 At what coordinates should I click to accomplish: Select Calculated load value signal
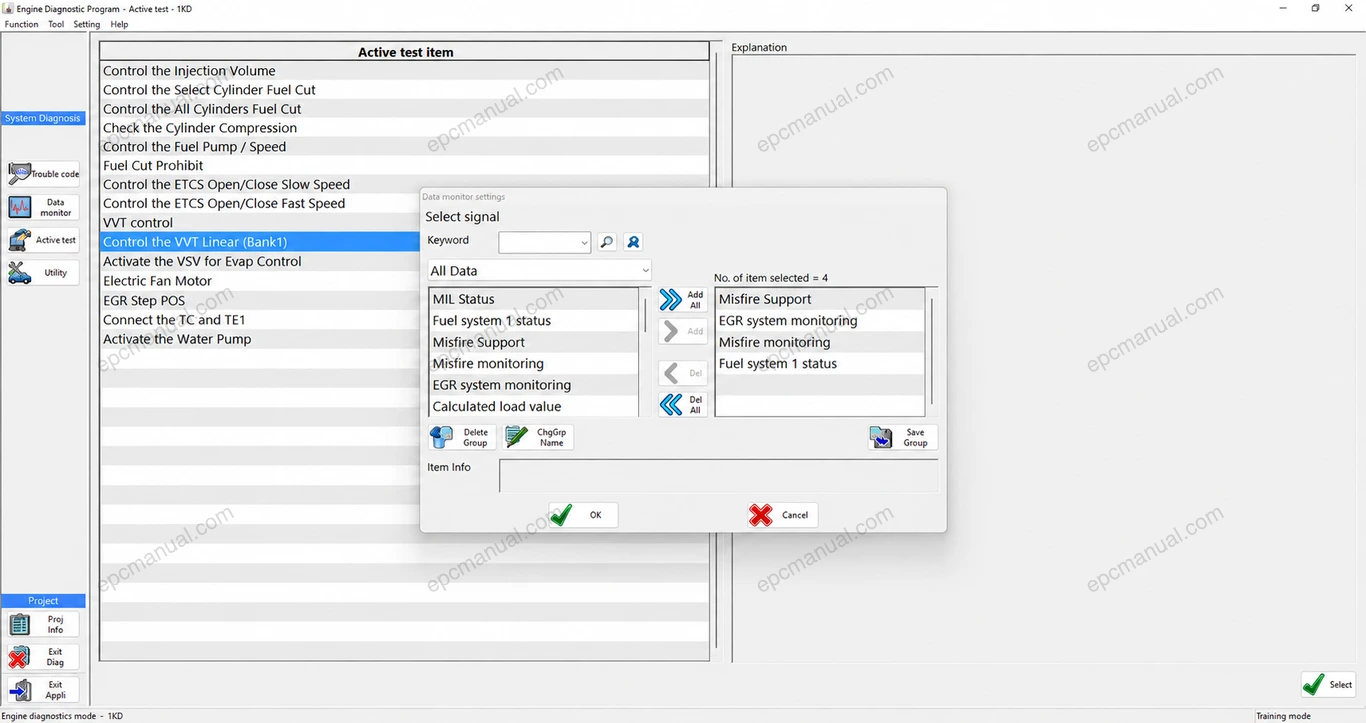[x=533, y=407]
